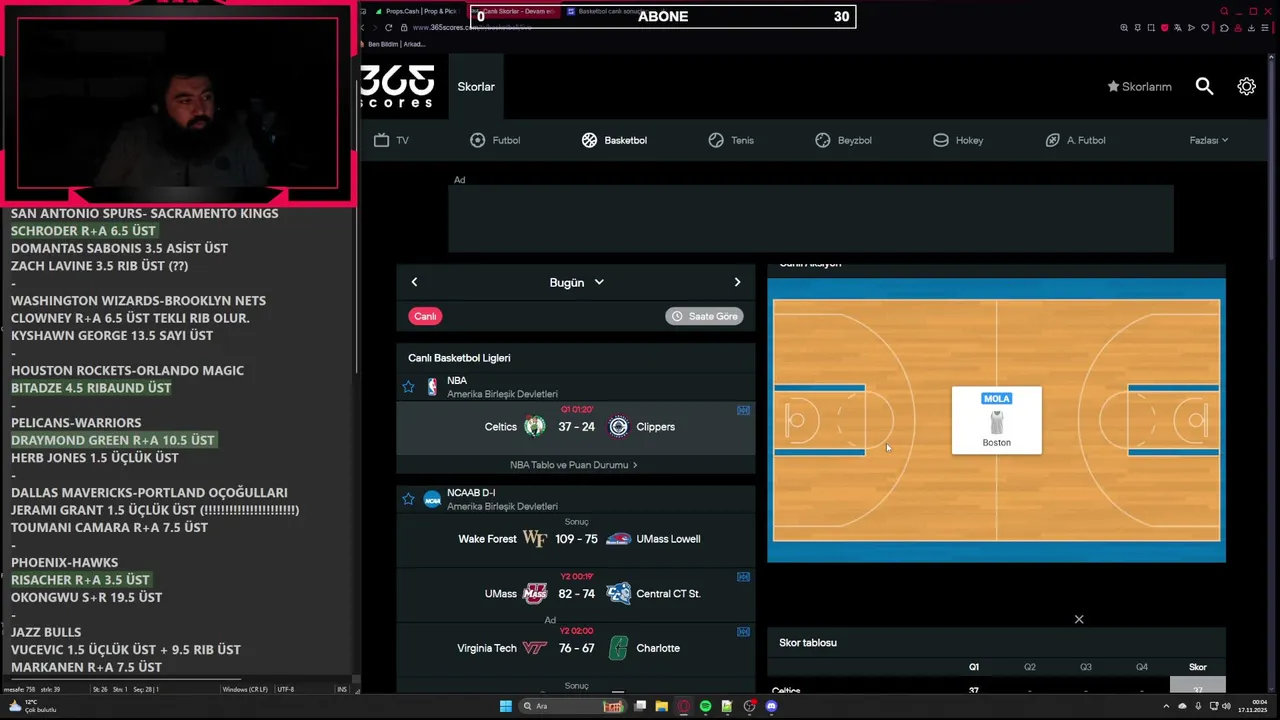Open NBA Tablo ve Puan Durumu

tap(573, 465)
